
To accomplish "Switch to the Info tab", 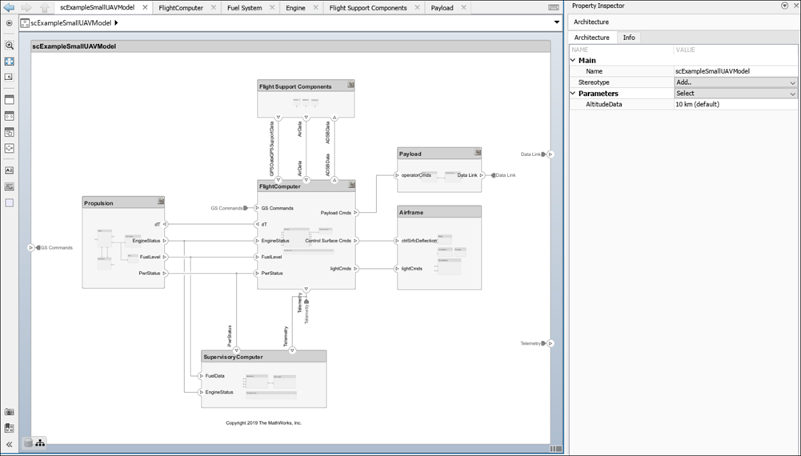I will 628,37.
